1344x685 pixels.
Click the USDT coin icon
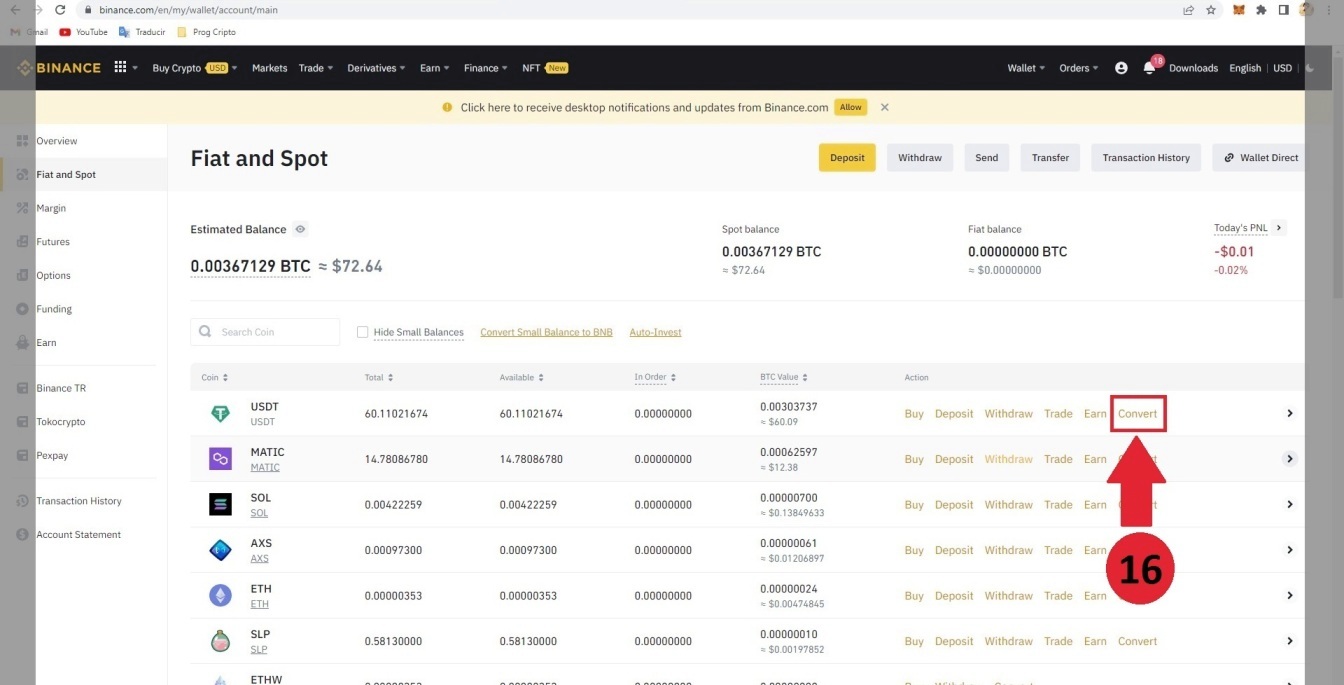coord(220,414)
